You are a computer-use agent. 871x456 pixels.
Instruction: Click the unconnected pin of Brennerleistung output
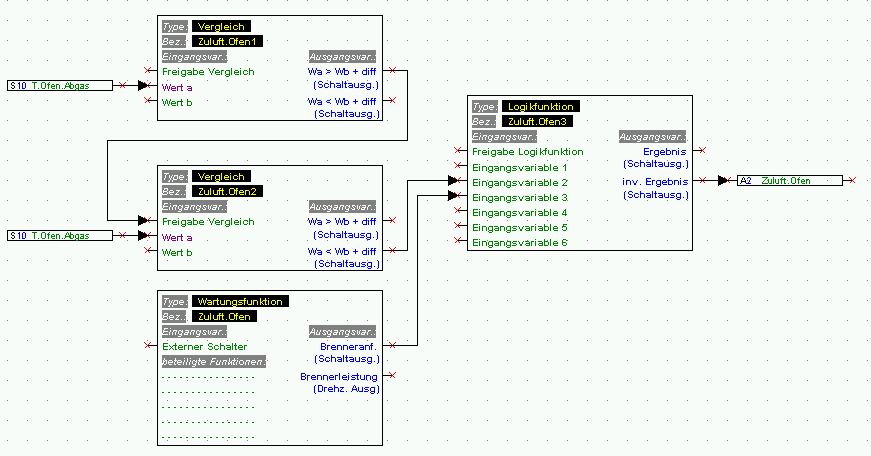click(392, 375)
